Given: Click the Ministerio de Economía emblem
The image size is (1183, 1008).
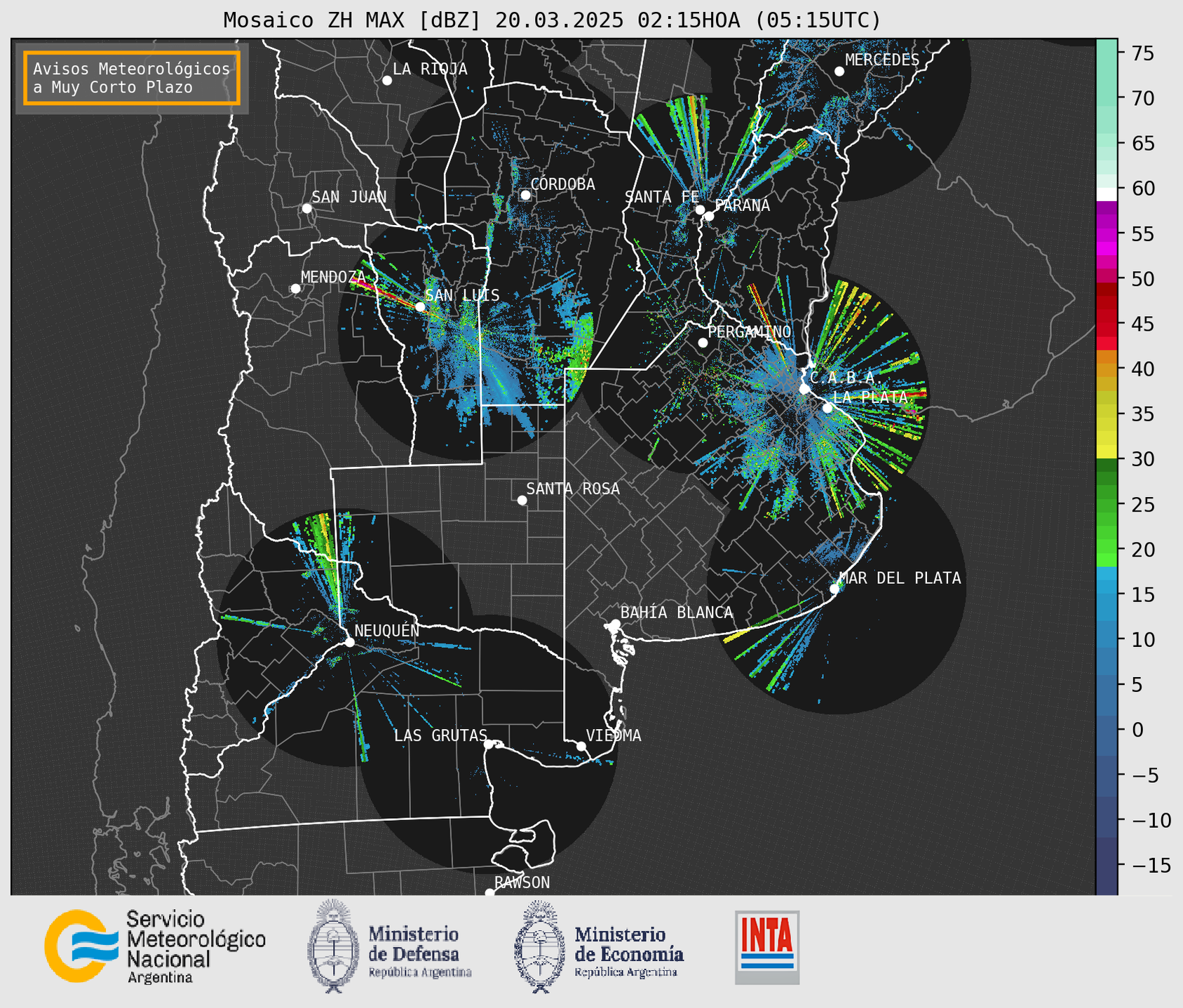Looking at the screenshot, I should pyautogui.click(x=540, y=947).
